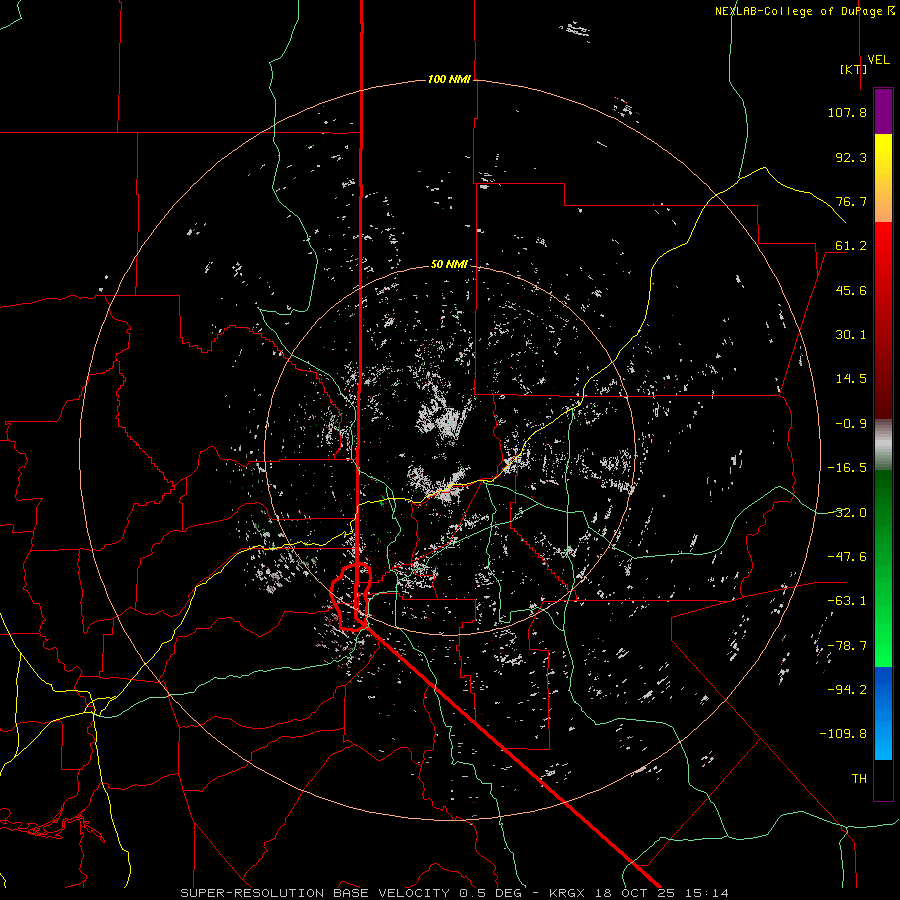Click the NEXLAB-College of DuPage label
The image size is (900, 900).
pyautogui.click(x=800, y=11)
